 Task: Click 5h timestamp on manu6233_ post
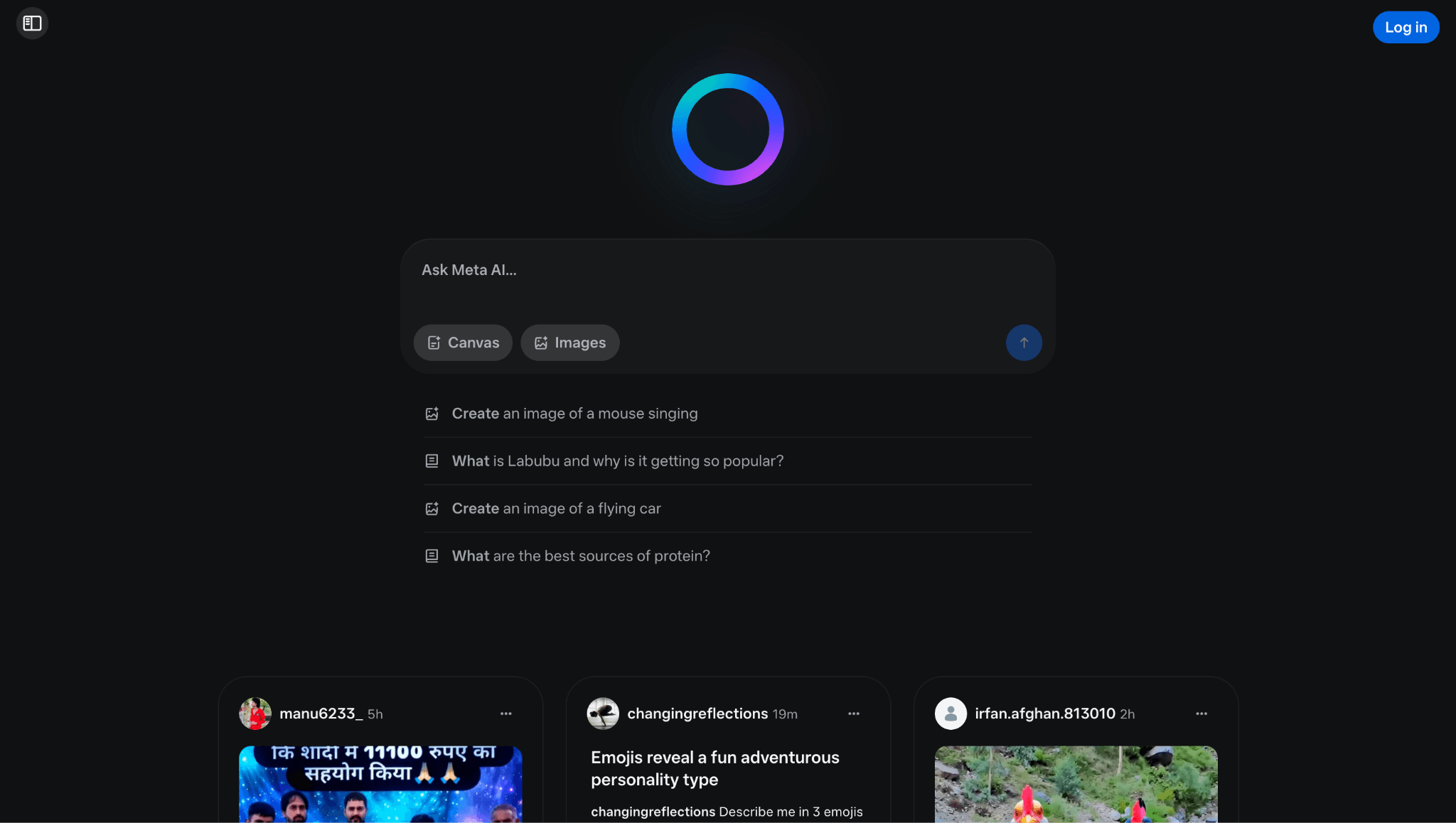(375, 714)
